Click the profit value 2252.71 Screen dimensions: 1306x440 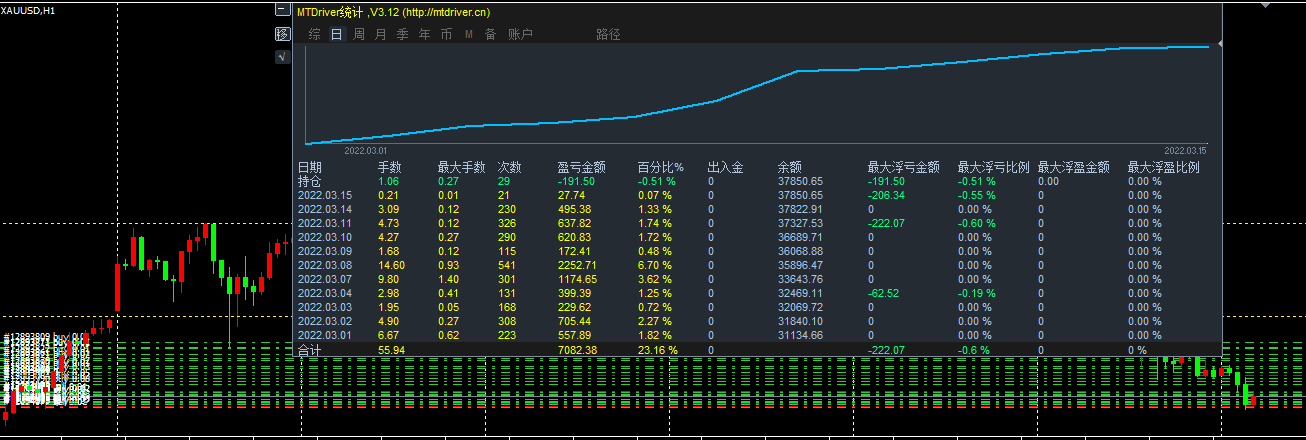tap(577, 266)
